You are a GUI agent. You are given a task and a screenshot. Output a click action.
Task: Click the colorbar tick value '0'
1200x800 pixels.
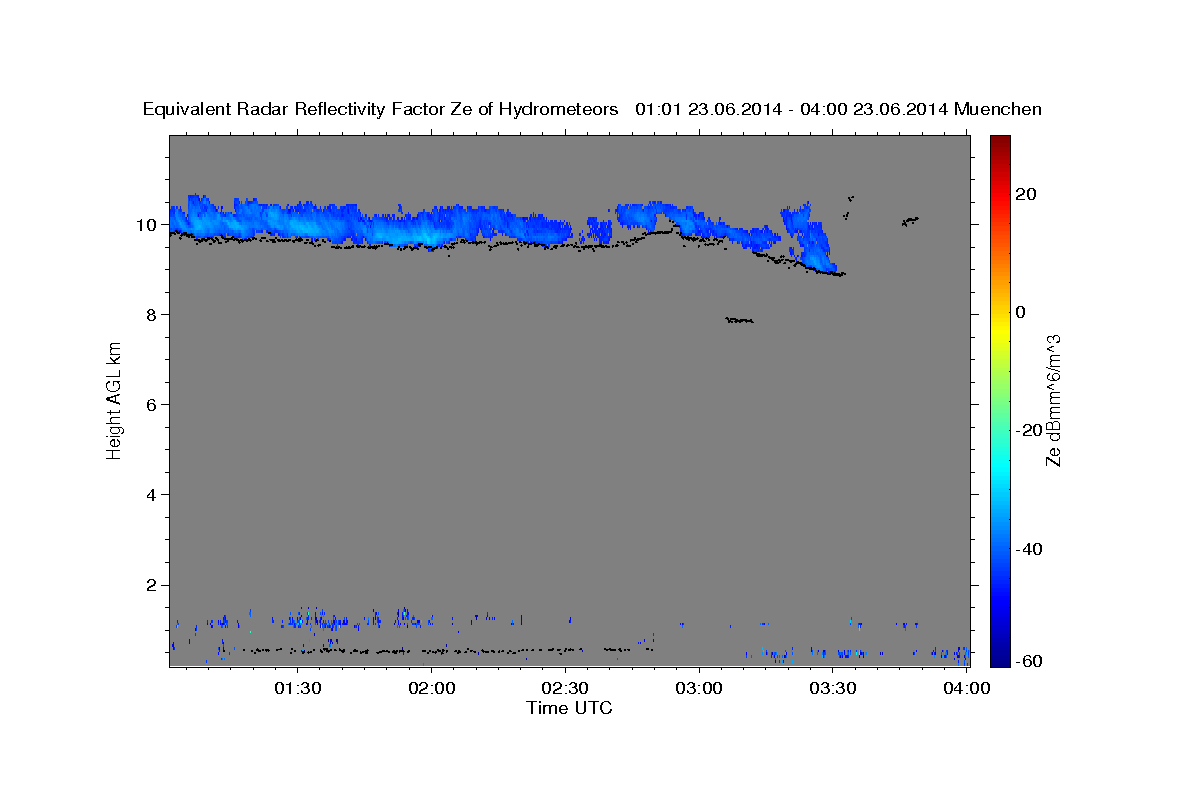pos(1021,312)
